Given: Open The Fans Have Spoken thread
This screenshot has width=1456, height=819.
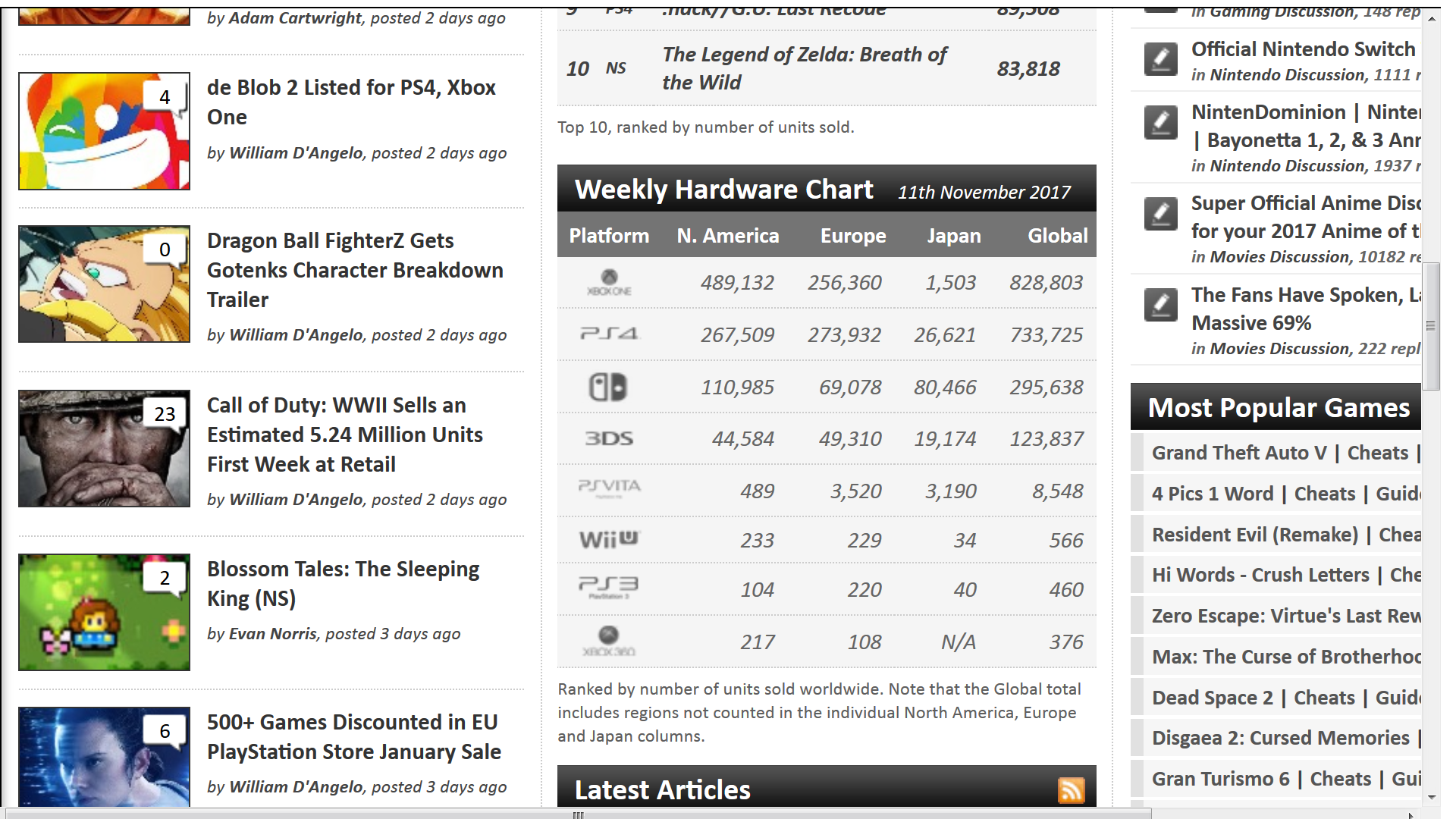Looking at the screenshot, I should coord(1306,309).
